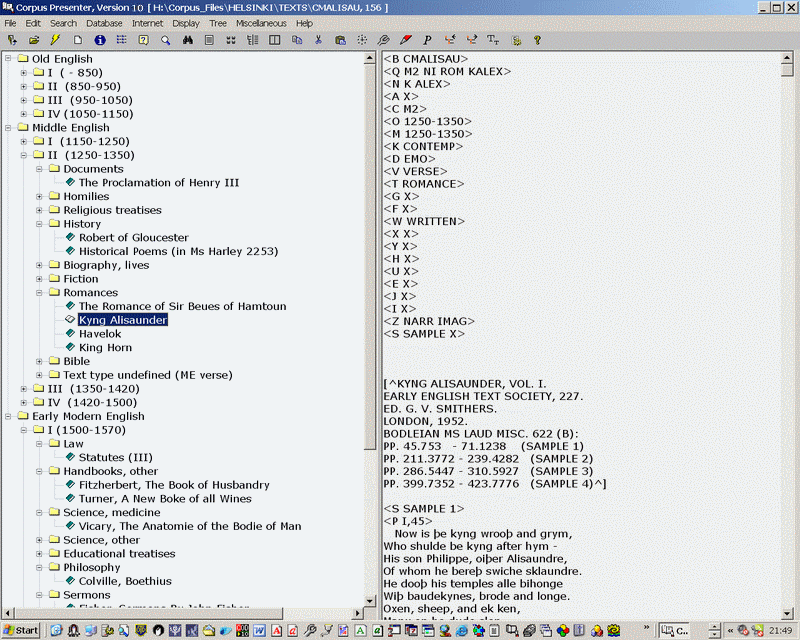
Task: Select Vicary, The Anatomie of the Bodie of Man
Action: click(x=190, y=526)
